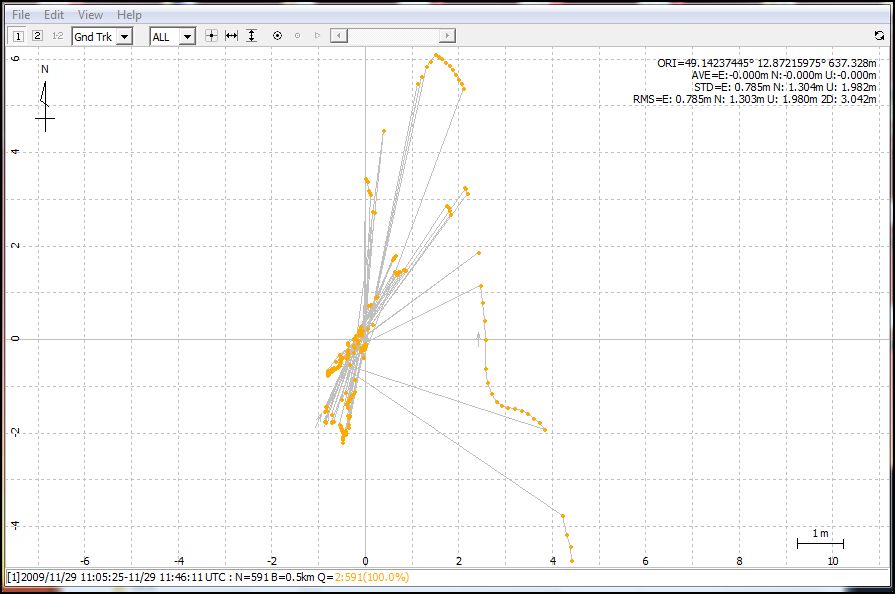Open the Edit menu
The height and width of the screenshot is (594, 895).
coord(54,15)
